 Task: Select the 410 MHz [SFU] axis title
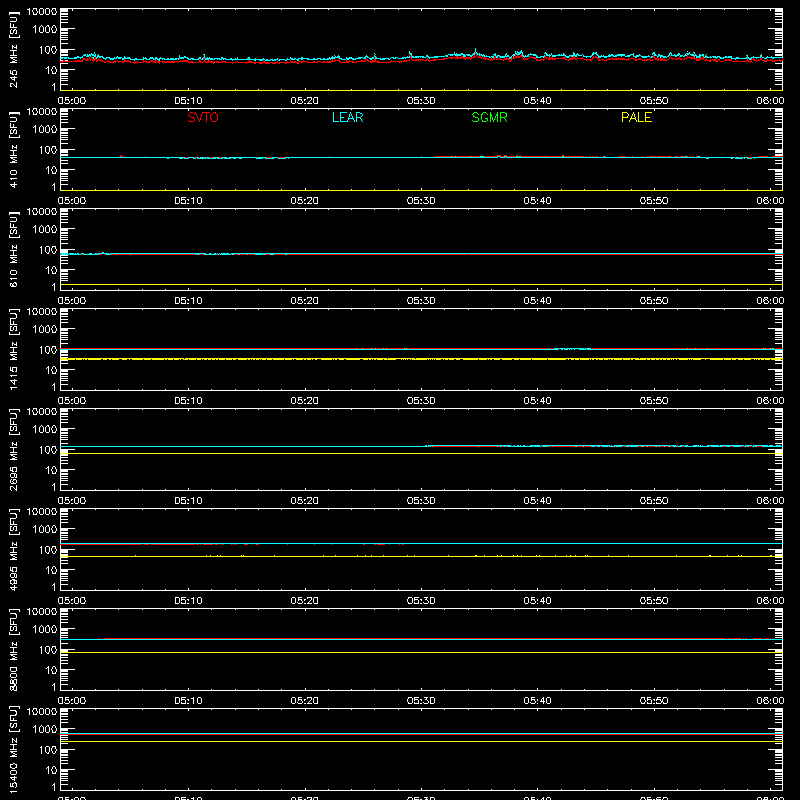point(13,150)
